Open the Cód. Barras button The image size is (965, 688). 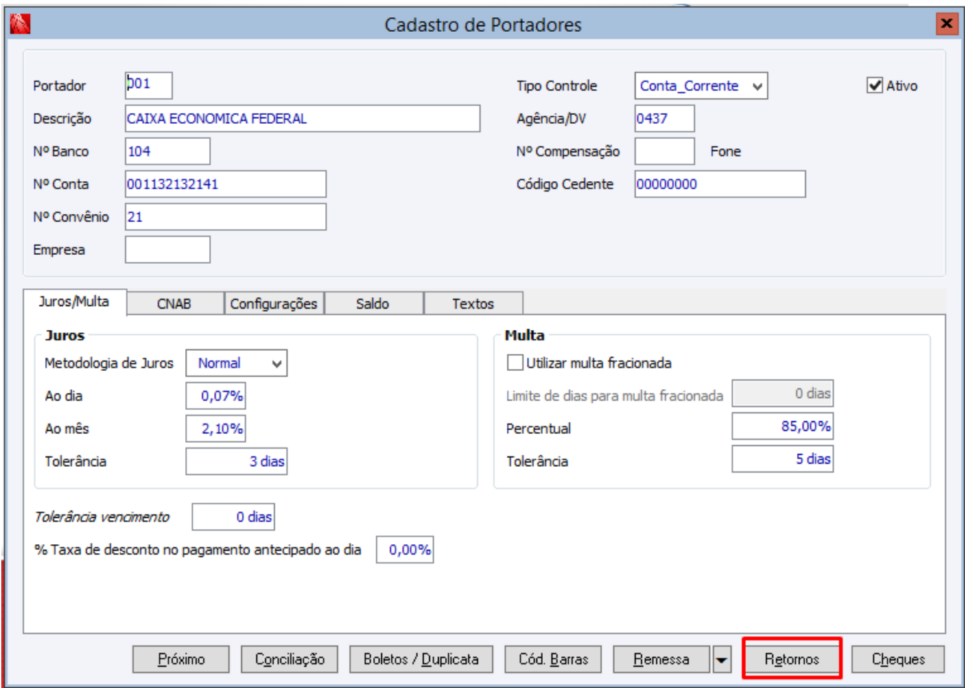point(553,660)
